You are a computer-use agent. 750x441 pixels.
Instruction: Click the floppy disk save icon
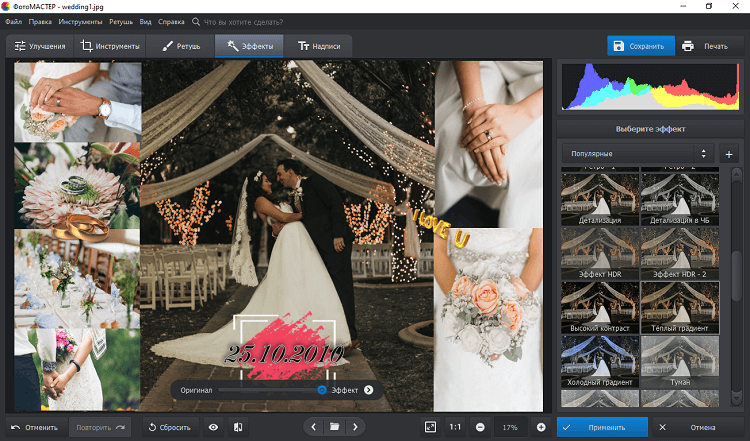coord(618,46)
